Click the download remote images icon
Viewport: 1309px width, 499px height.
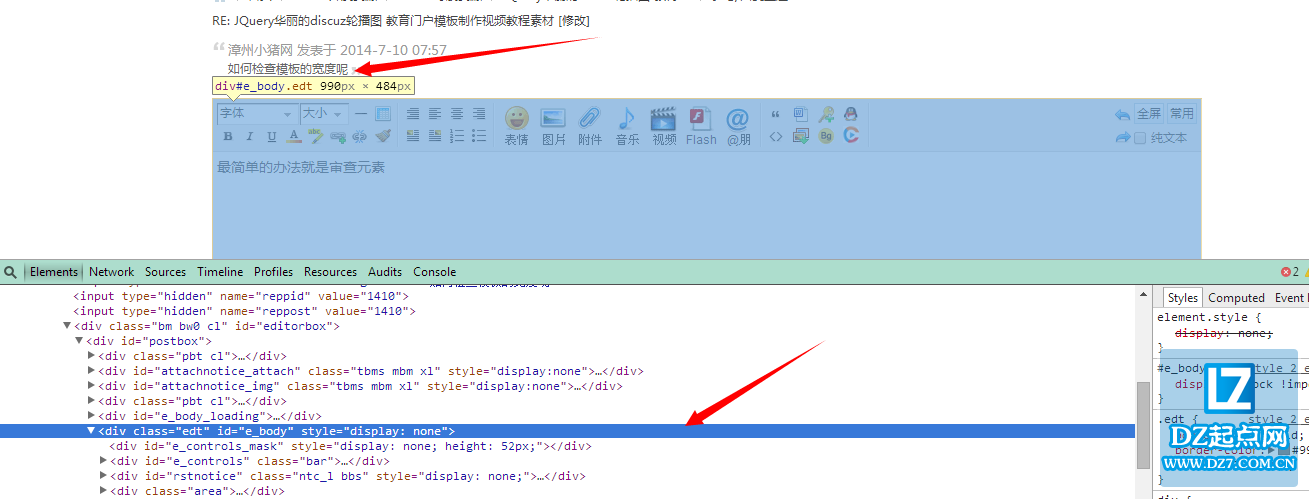pyautogui.click(x=800, y=136)
